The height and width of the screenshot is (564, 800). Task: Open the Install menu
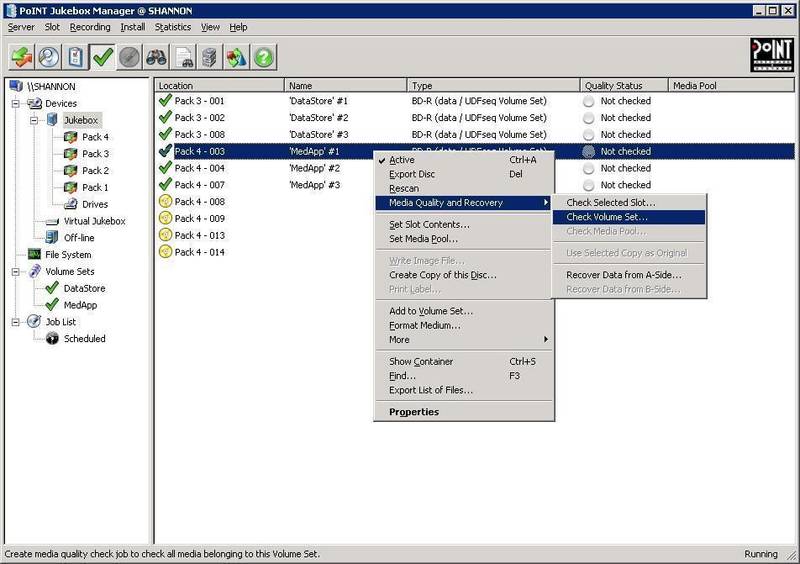(x=133, y=27)
